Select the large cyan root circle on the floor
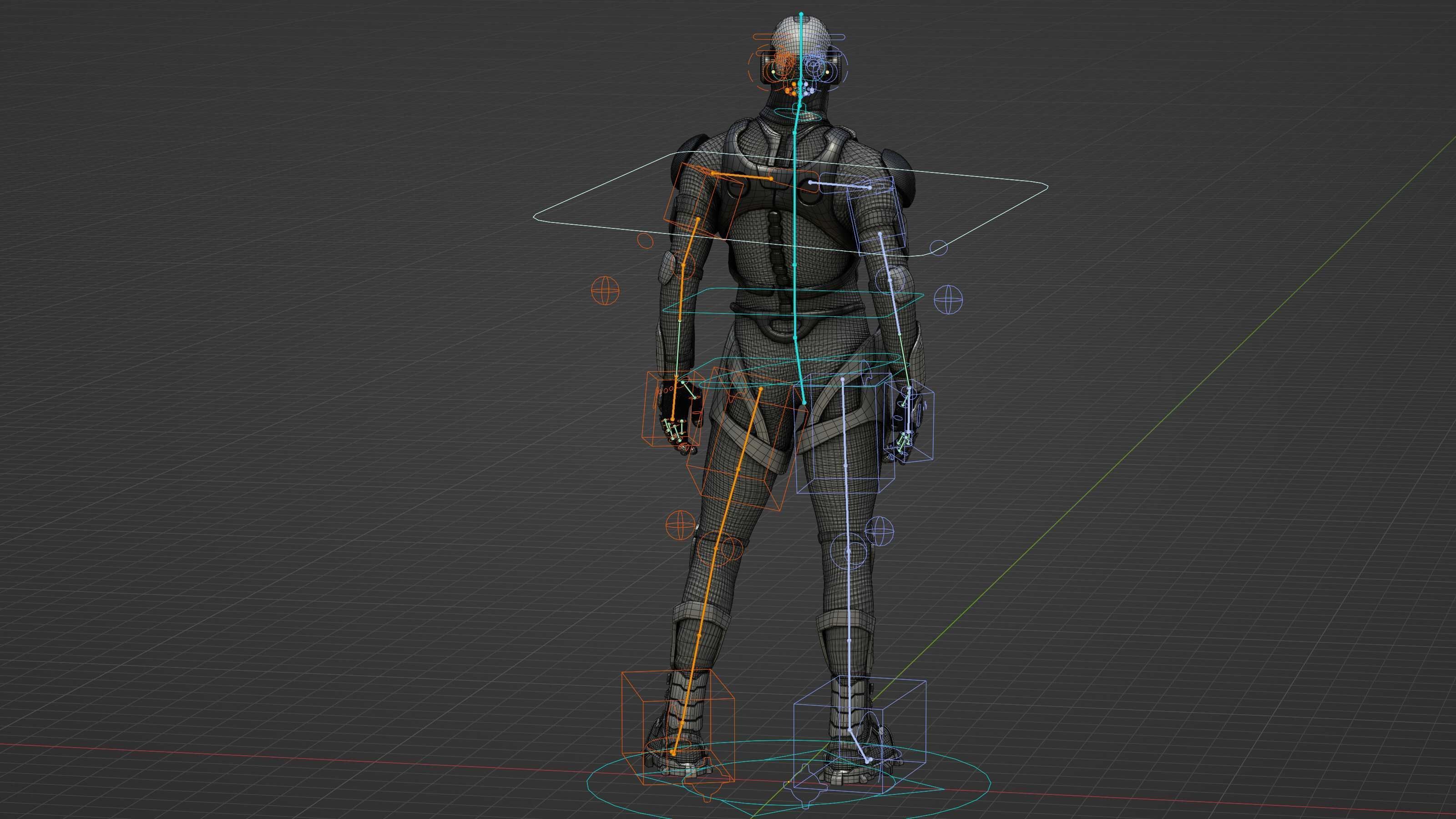The width and height of the screenshot is (1456, 819). coord(789,779)
